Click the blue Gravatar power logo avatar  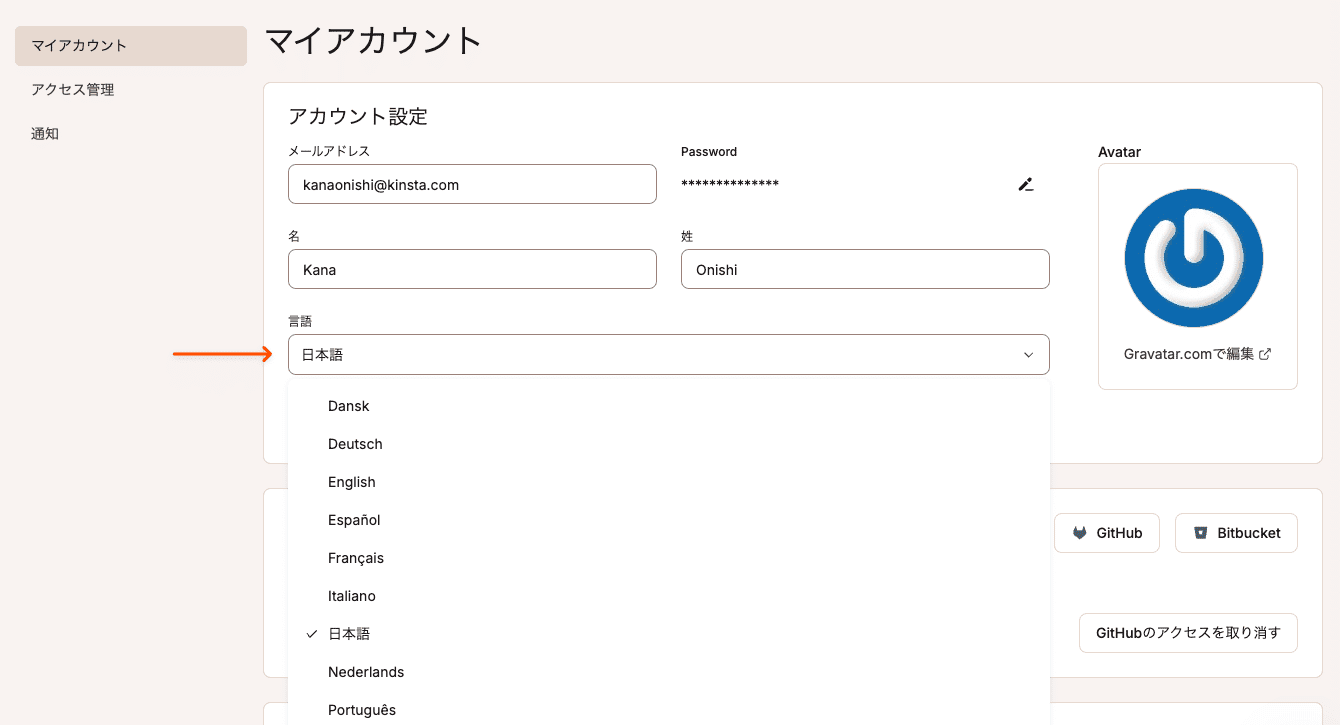coord(1195,257)
